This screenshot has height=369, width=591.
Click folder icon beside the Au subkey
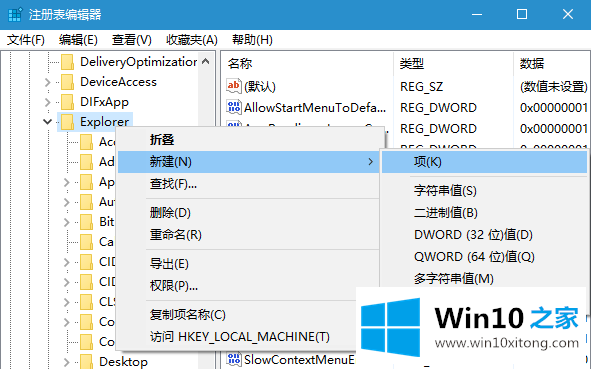pyautogui.click(x=86, y=202)
